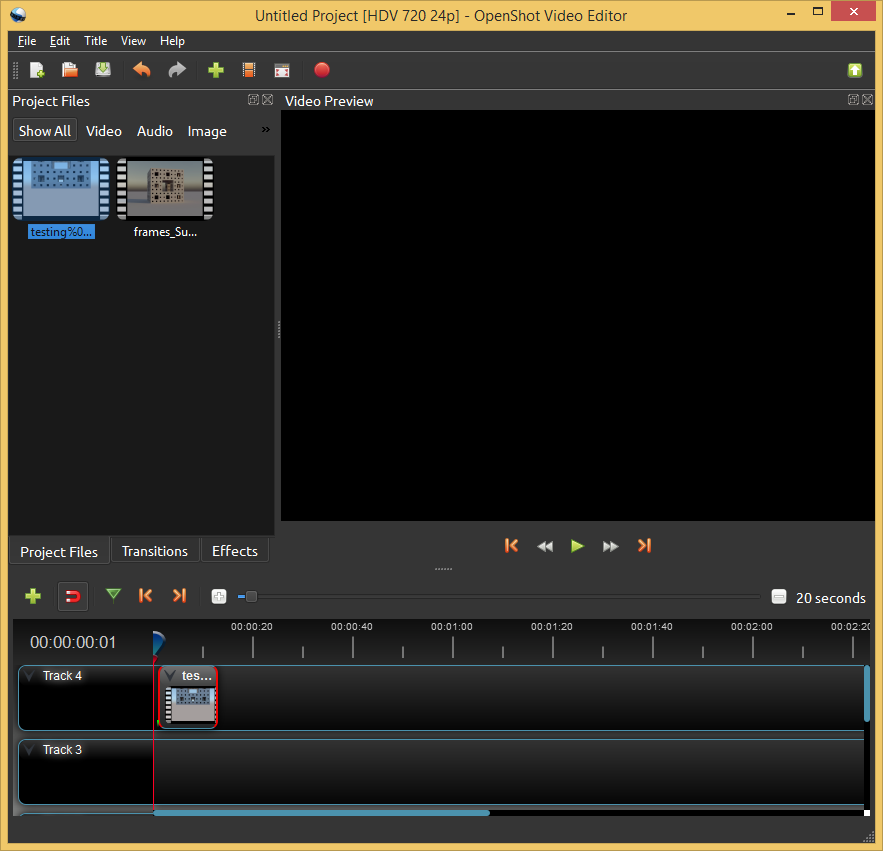
Task: Fast forward the video preview
Action: coord(610,546)
